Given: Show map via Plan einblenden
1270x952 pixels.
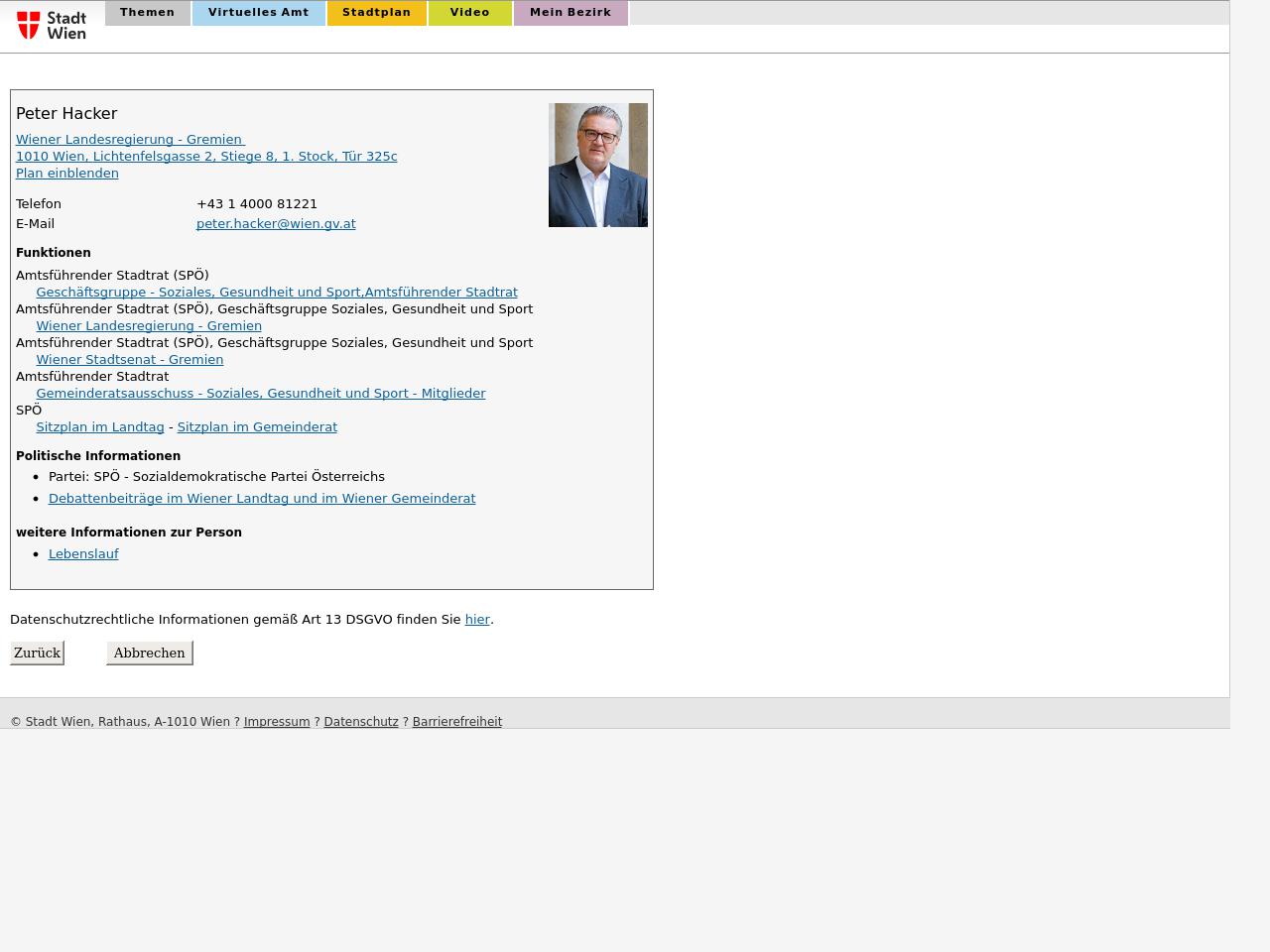Looking at the screenshot, I should click(x=67, y=174).
